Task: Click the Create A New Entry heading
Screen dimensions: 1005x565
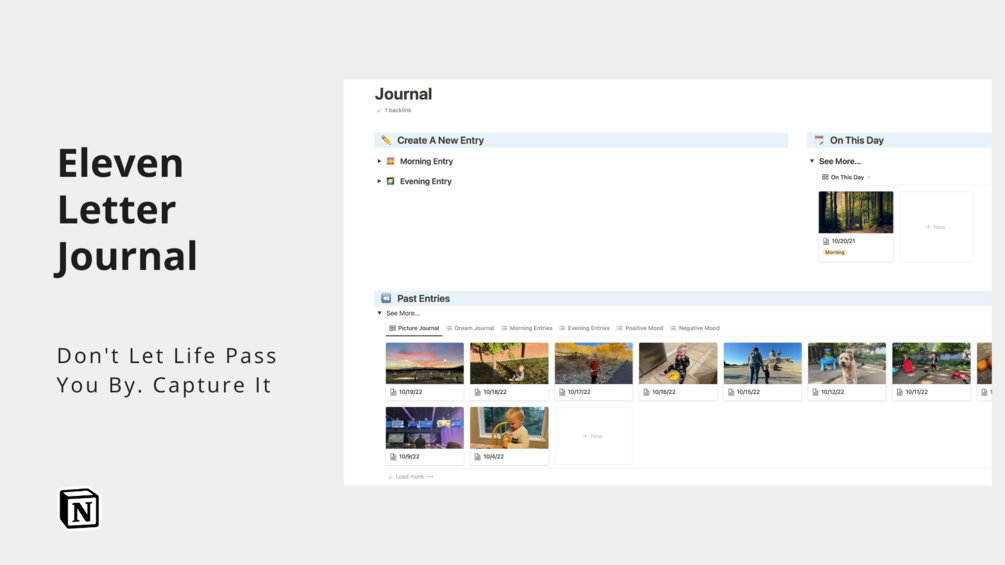Action: tap(440, 140)
